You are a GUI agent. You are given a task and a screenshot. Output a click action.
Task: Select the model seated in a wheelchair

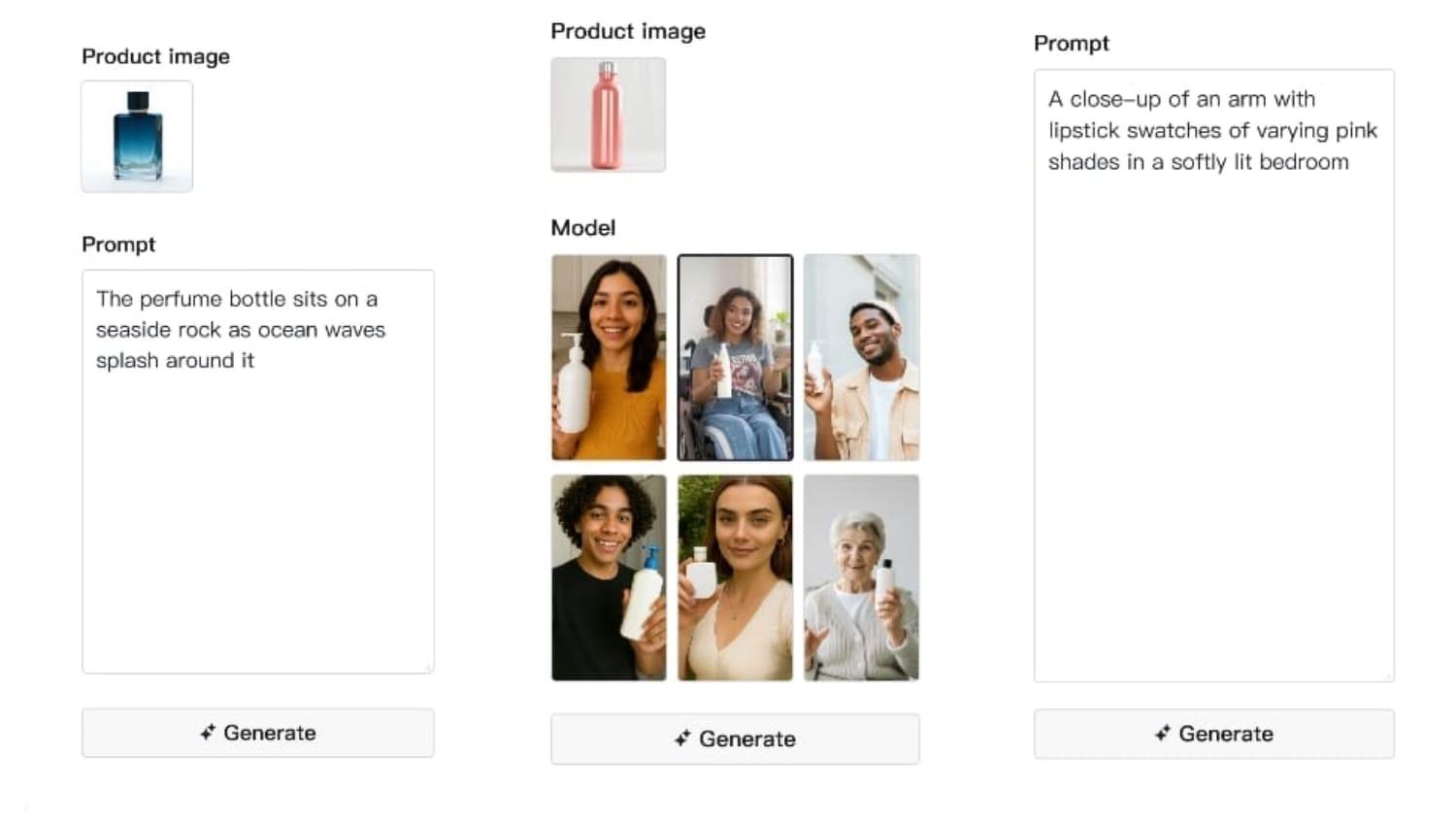coord(735,357)
